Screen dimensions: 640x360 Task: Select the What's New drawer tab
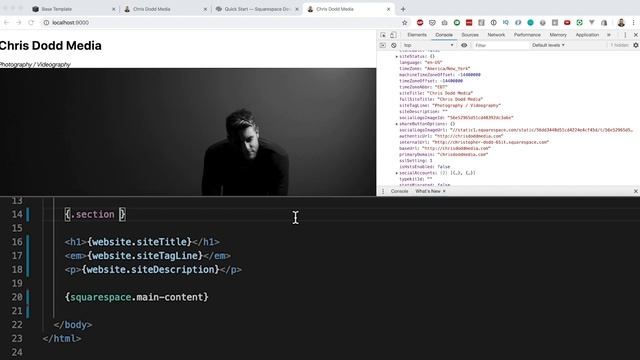point(427,191)
